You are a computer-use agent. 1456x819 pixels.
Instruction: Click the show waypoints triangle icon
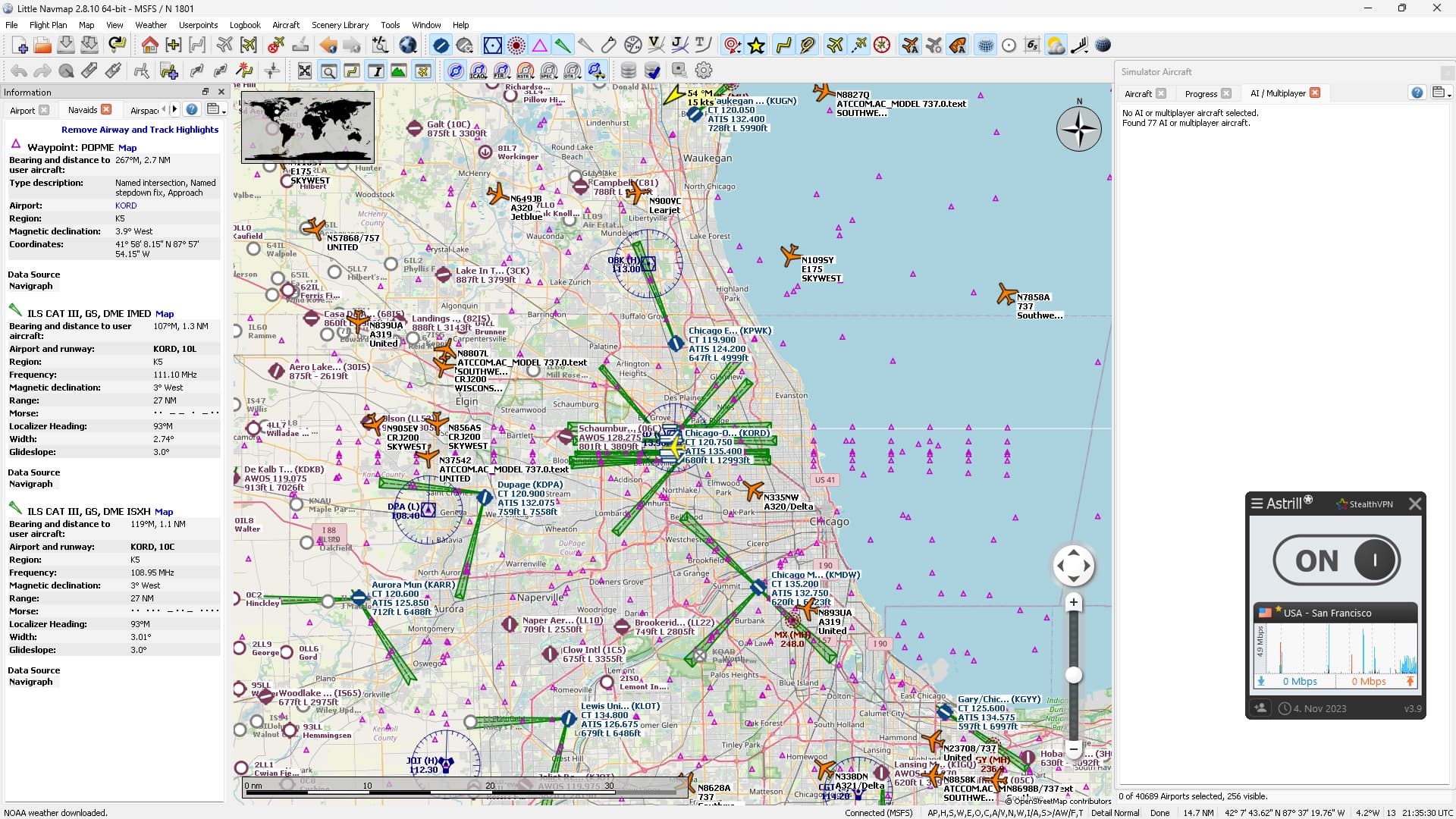(539, 45)
